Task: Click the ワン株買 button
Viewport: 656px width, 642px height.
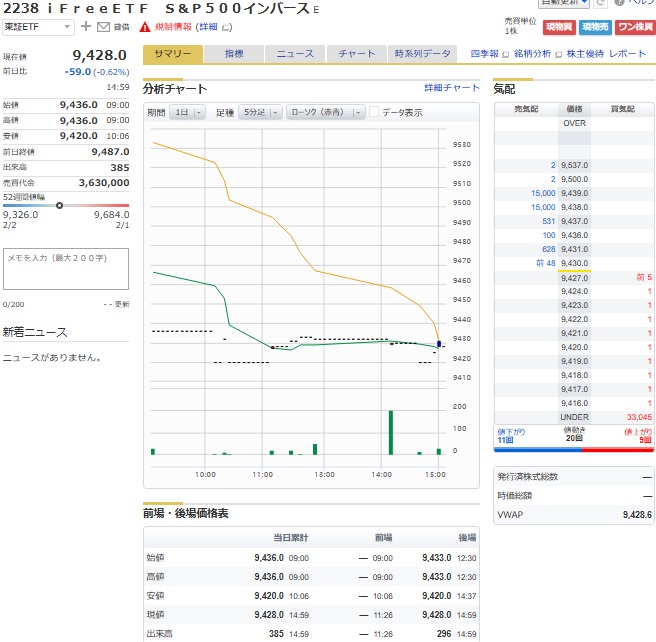Action: point(635,27)
